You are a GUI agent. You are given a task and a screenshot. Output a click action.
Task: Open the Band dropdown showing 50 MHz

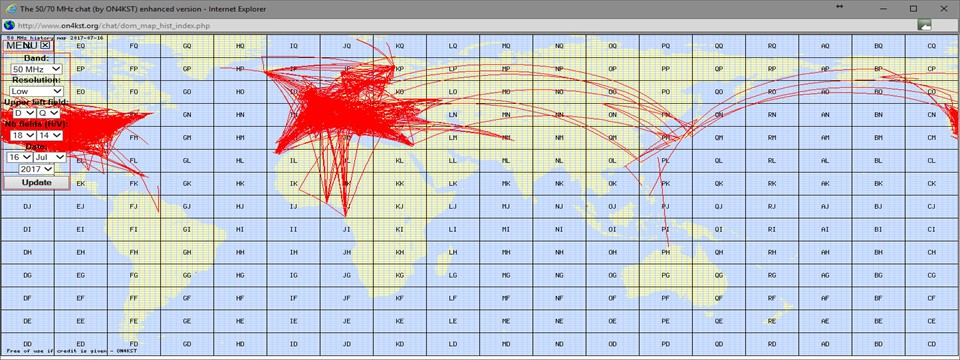[36, 69]
